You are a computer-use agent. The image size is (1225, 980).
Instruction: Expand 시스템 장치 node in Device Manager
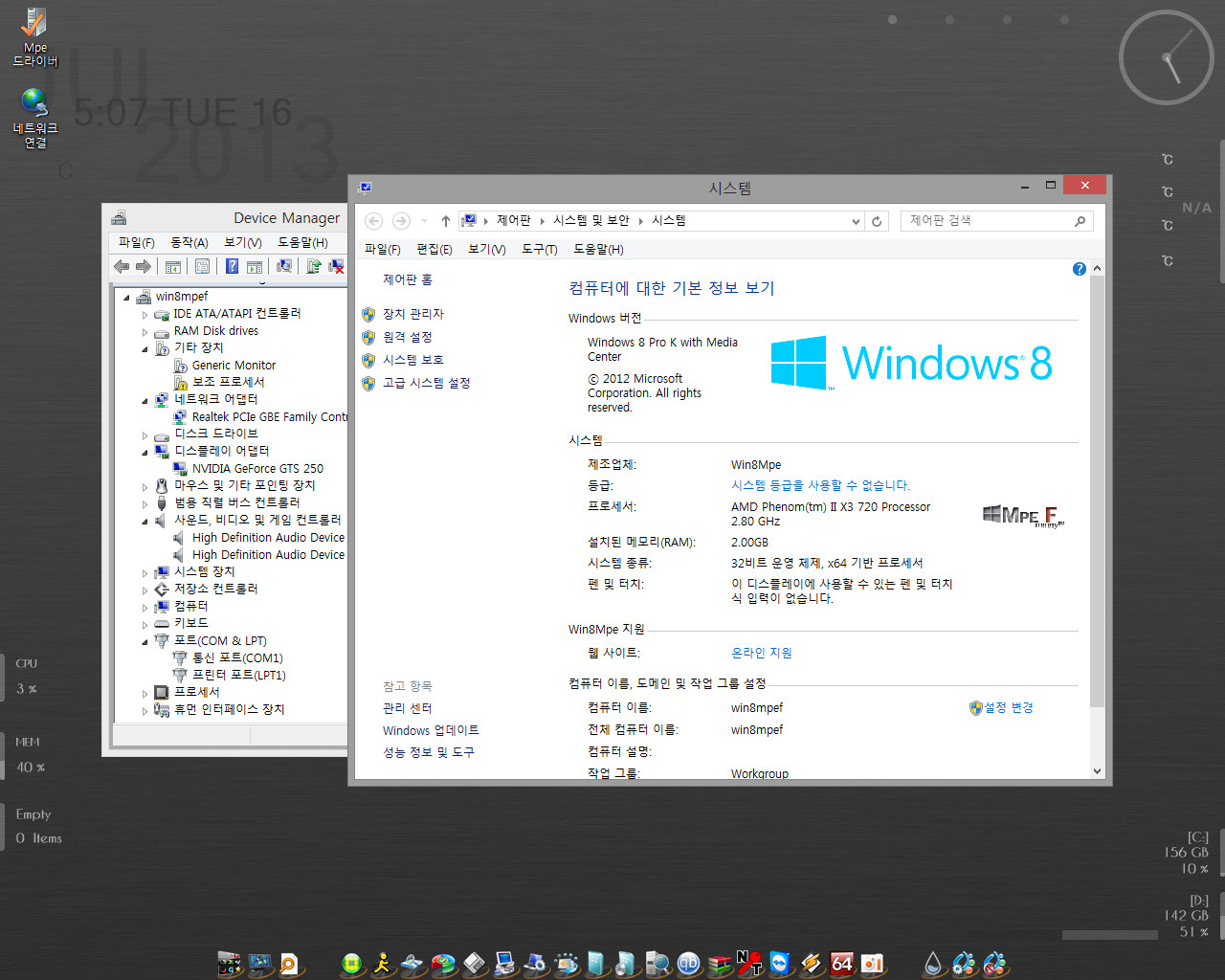coord(145,572)
